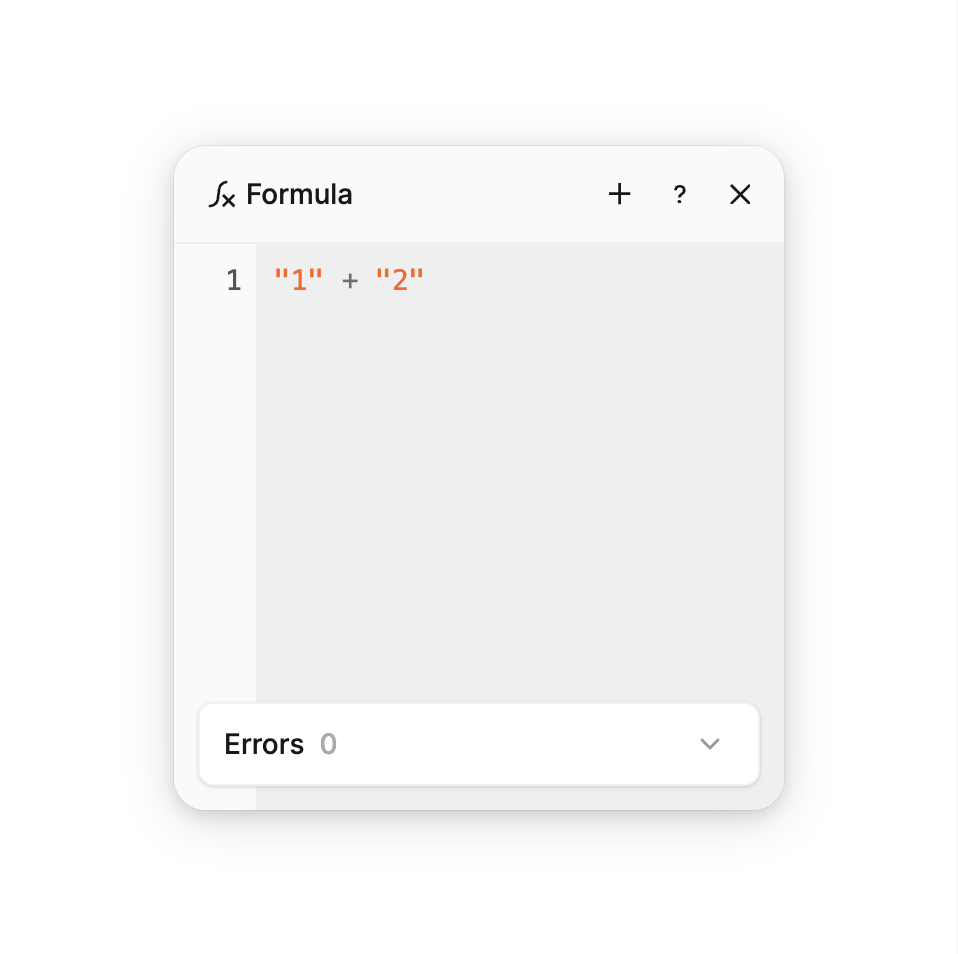Select the plus operator in the formula
This screenshot has width=958, height=954.
click(x=349, y=280)
